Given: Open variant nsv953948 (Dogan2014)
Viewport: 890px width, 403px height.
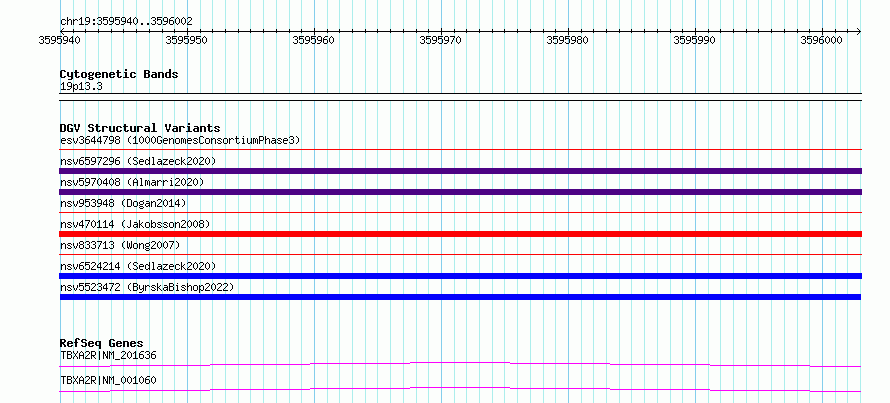Looking at the screenshot, I should click(x=123, y=203).
